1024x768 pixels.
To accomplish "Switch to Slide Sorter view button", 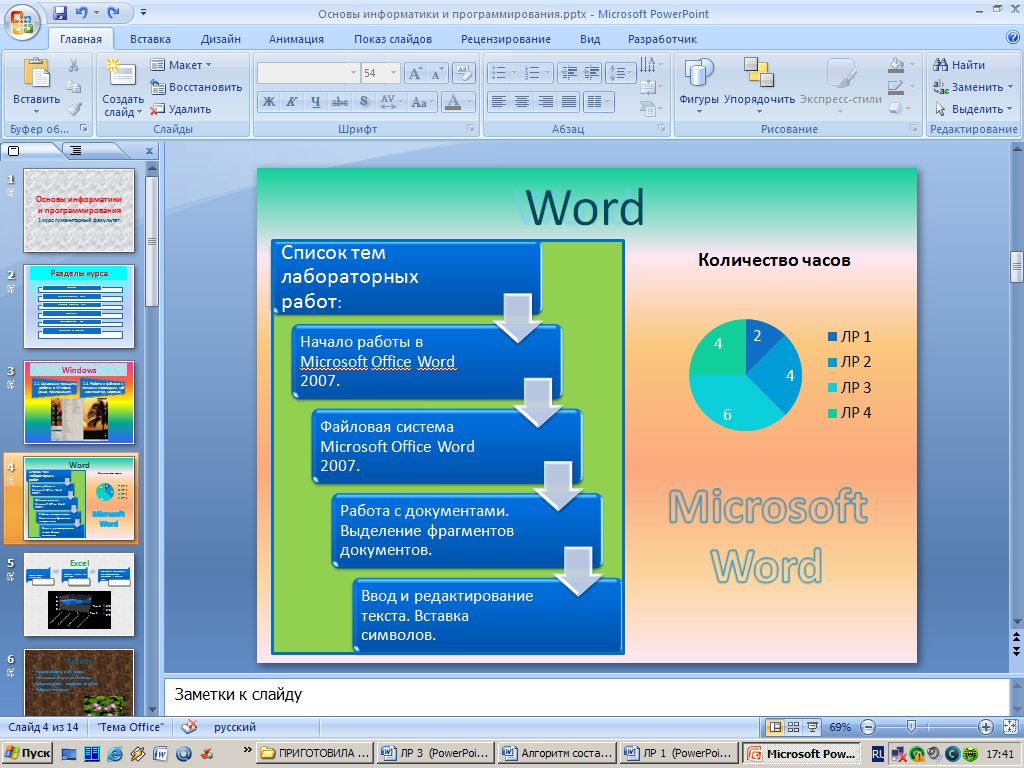I will 793,727.
